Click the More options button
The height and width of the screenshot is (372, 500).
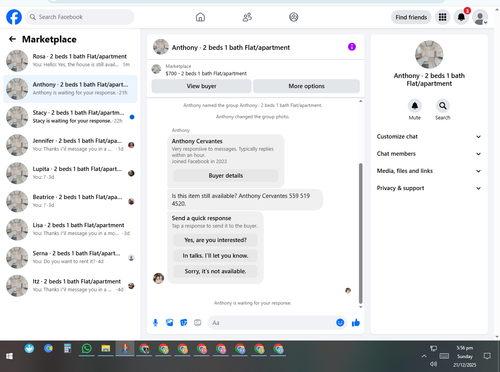[306, 86]
